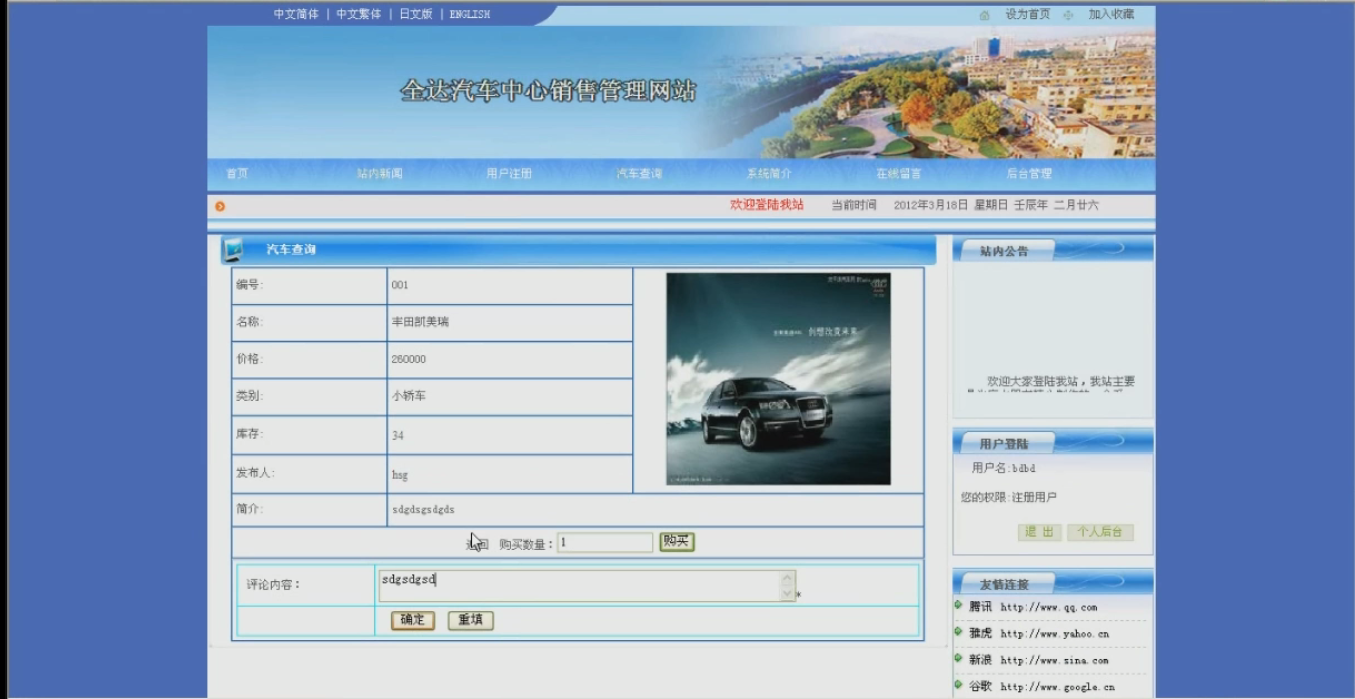The image size is (1355, 699).
Task: Switch language to ENGLISH
Action: coord(470,14)
